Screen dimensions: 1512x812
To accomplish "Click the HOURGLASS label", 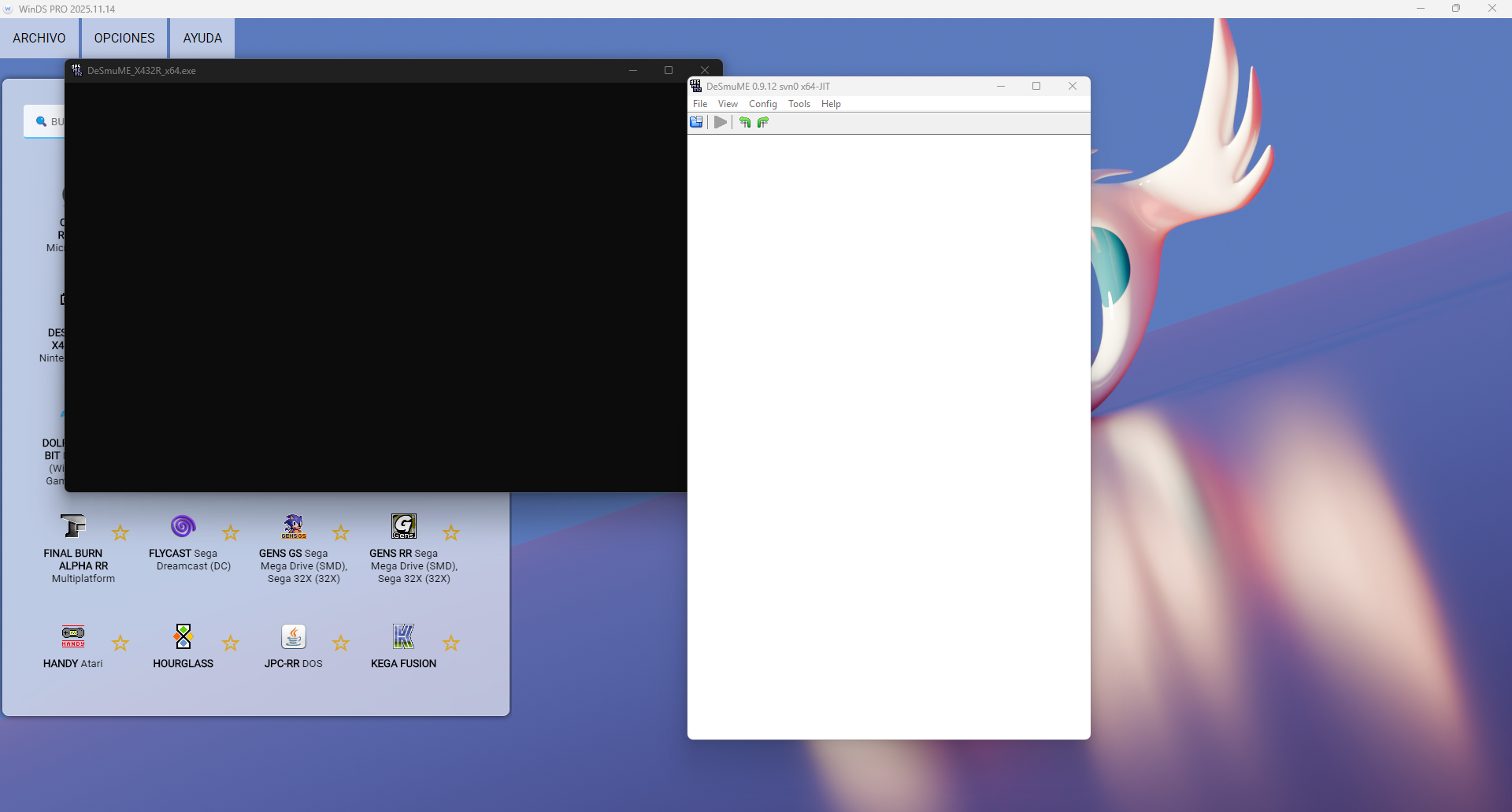I will click(x=183, y=663).
